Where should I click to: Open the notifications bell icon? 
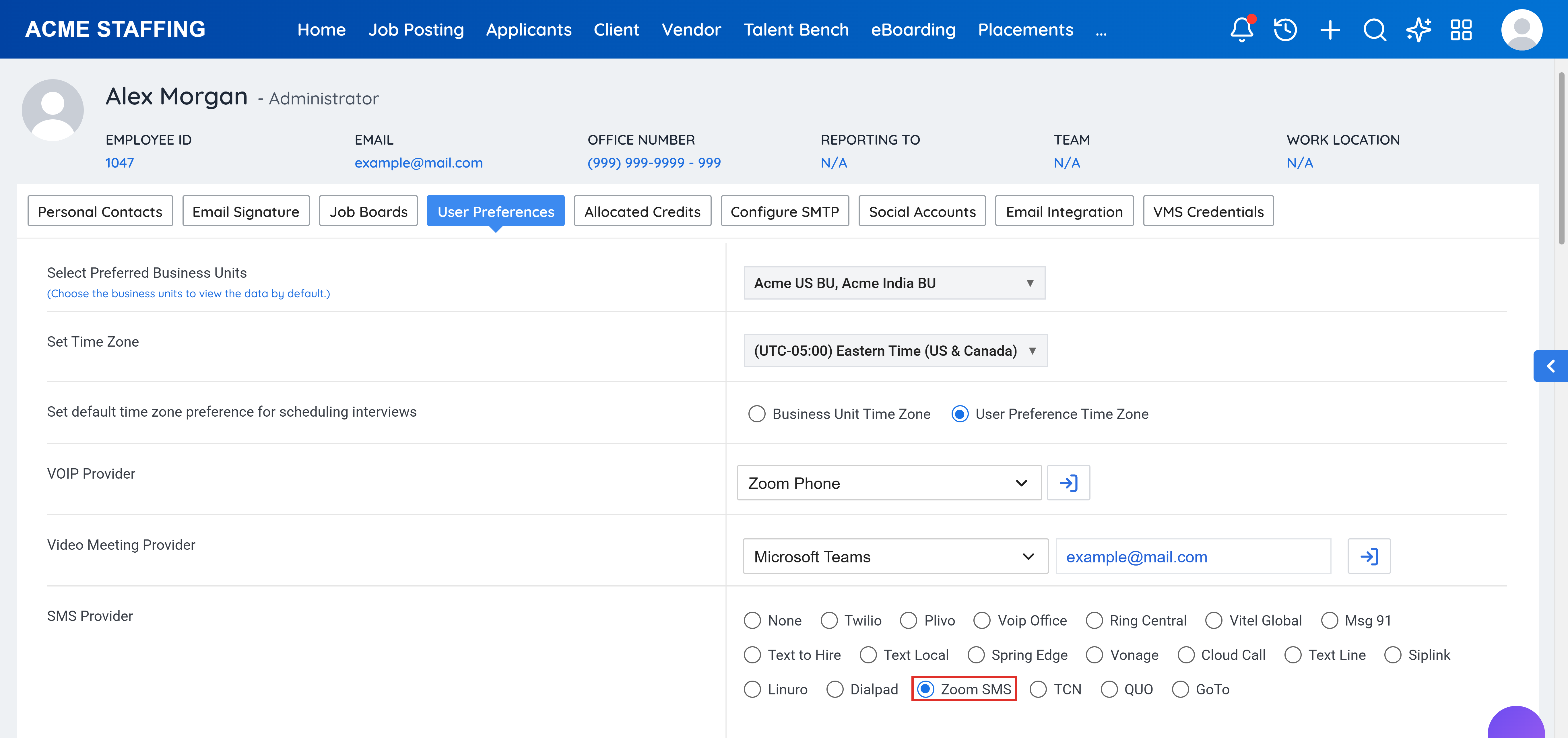point(1242,29)
